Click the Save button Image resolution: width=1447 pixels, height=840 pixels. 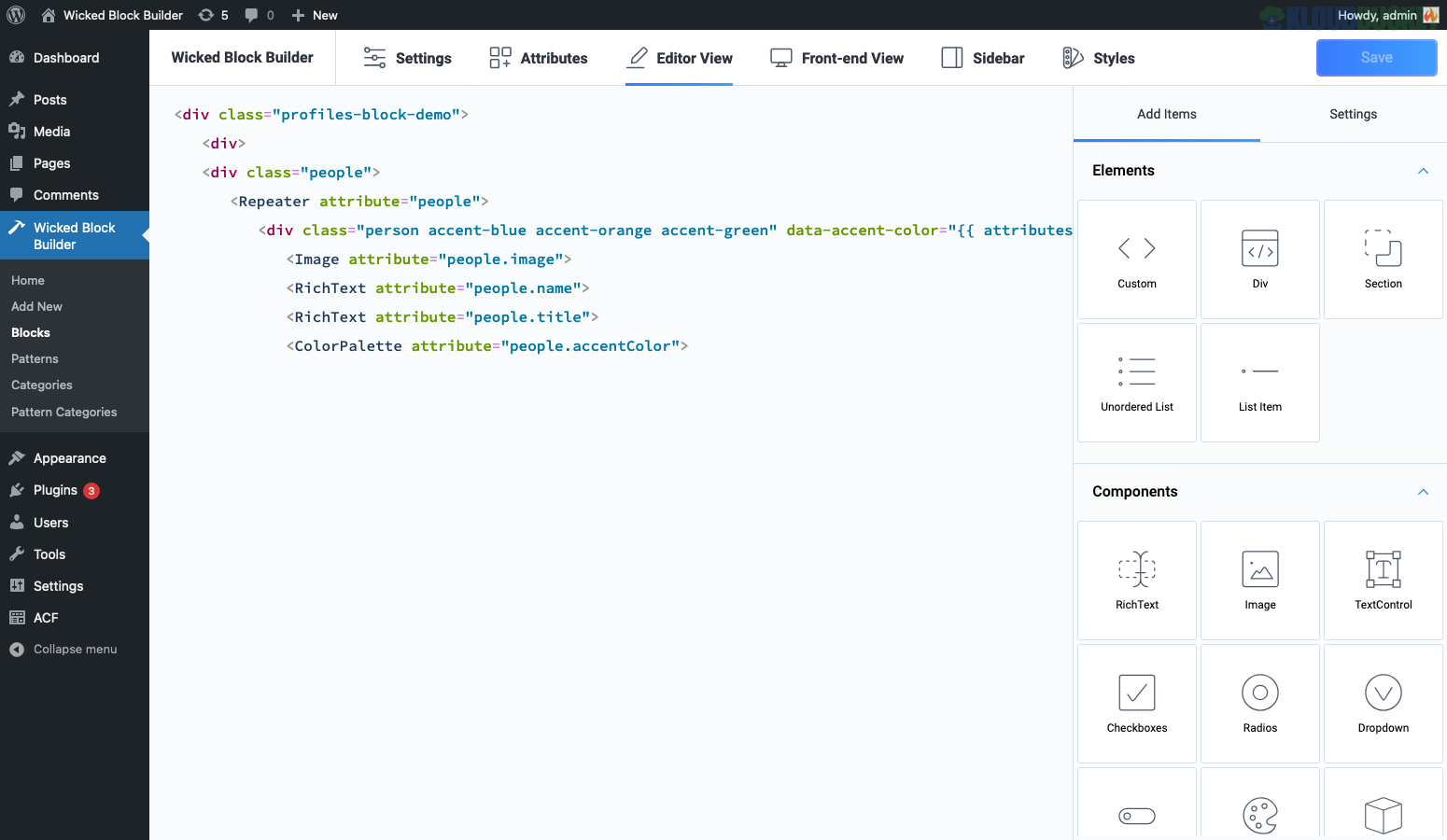coord(1376,58)
